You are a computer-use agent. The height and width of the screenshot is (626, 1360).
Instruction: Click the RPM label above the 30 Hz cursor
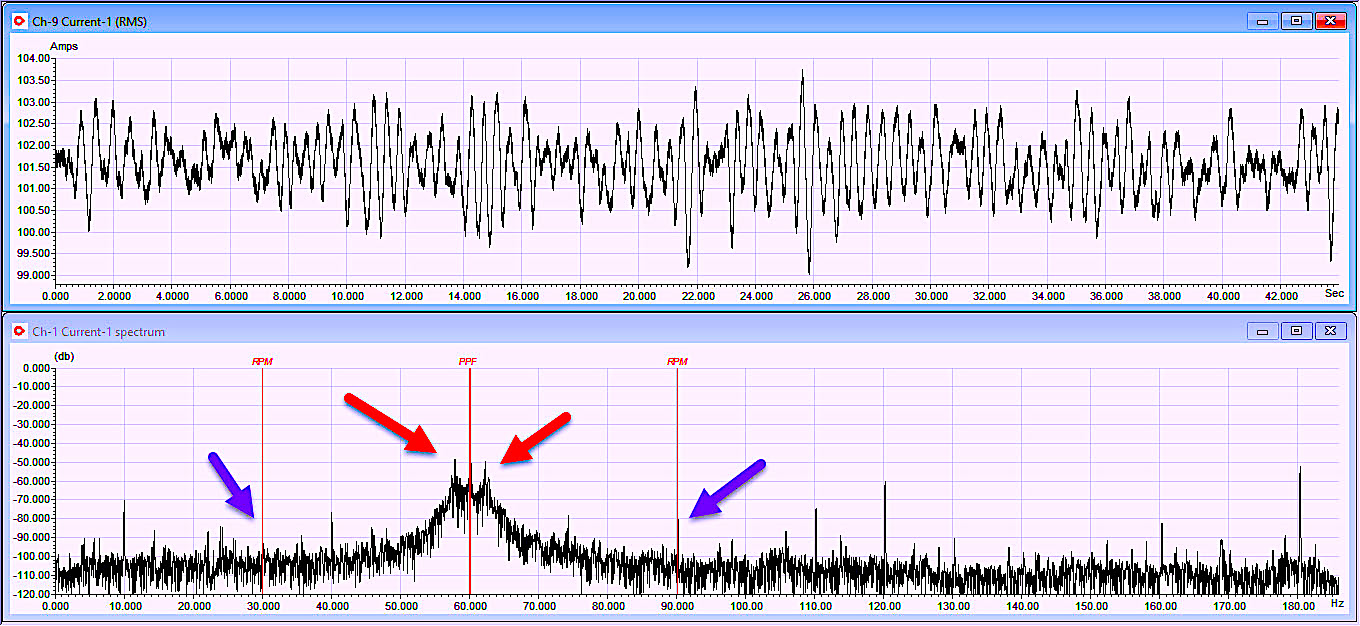(260, 359)
